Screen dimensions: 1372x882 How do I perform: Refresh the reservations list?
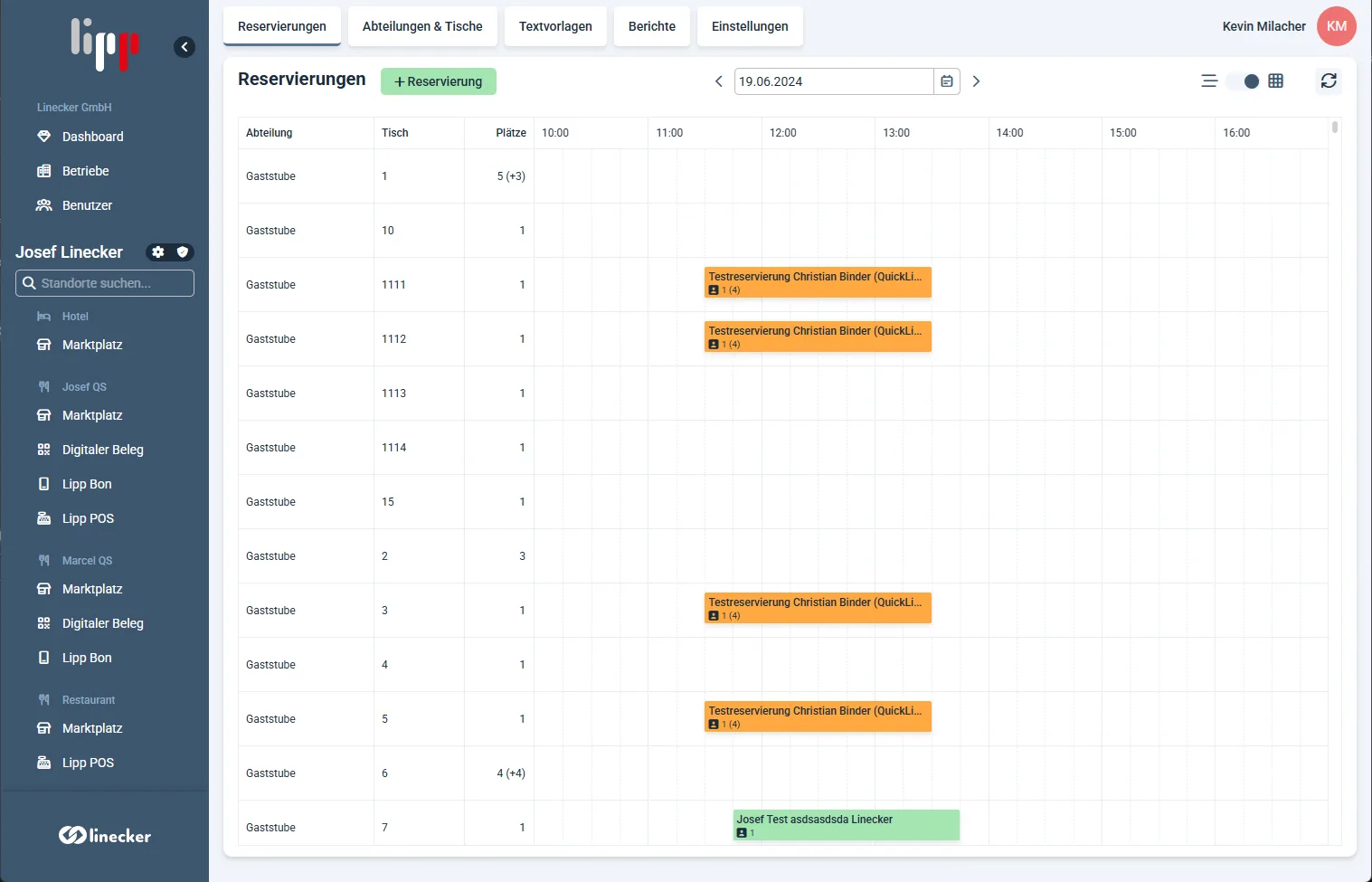pos(1329,81)
